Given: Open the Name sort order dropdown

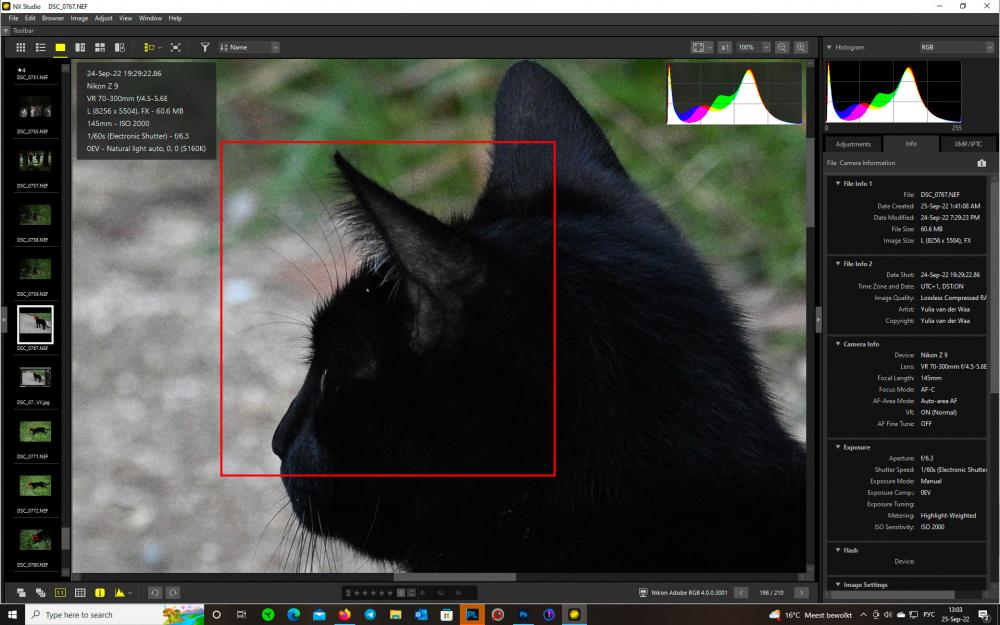Looking at the screenshot, I should pyautogui.click(x=249, y=47).
